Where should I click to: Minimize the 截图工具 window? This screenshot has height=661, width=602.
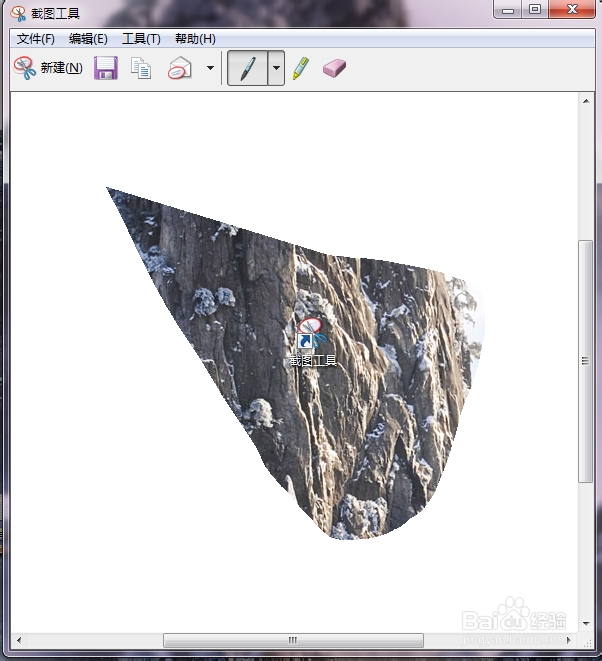(508, 9)
